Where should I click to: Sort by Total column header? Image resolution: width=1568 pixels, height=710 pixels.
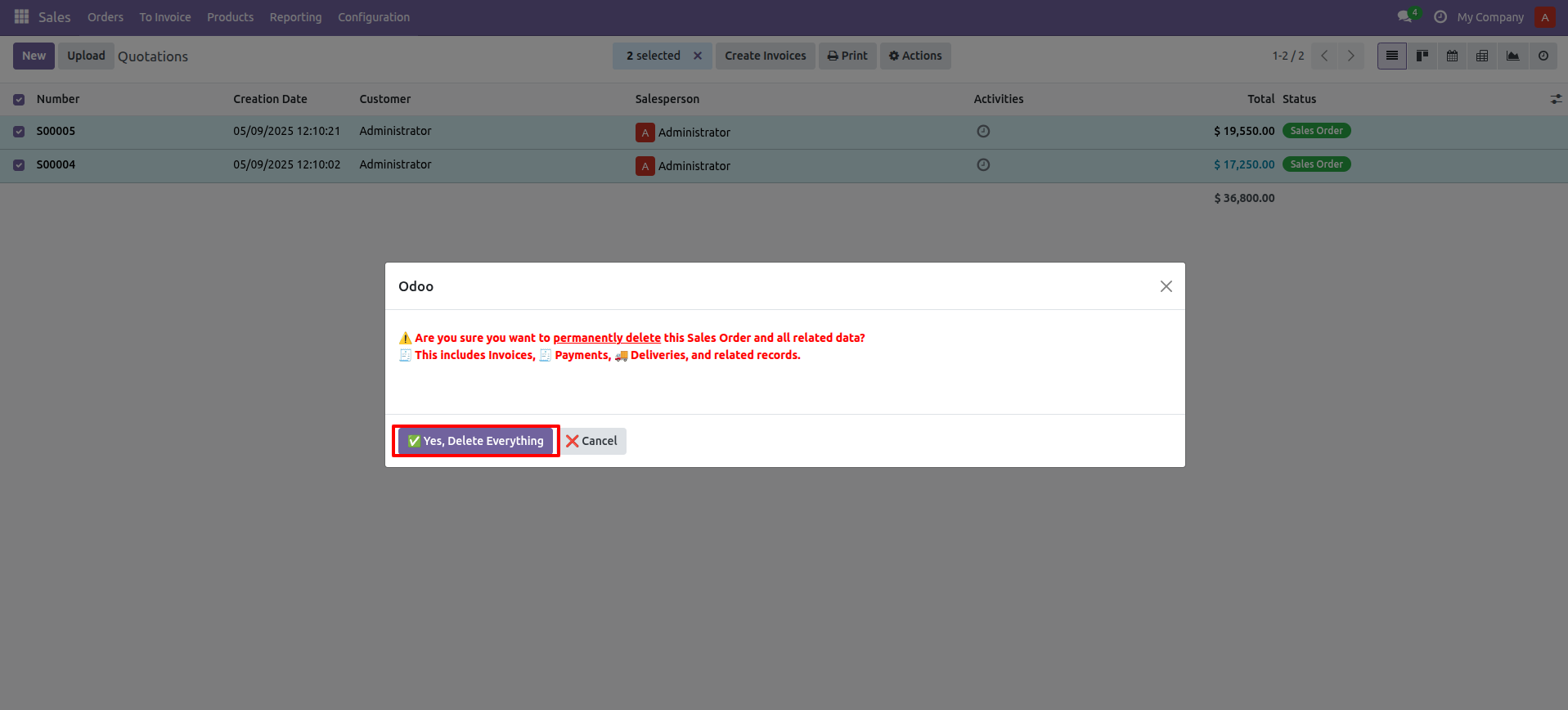point(1260,99)
